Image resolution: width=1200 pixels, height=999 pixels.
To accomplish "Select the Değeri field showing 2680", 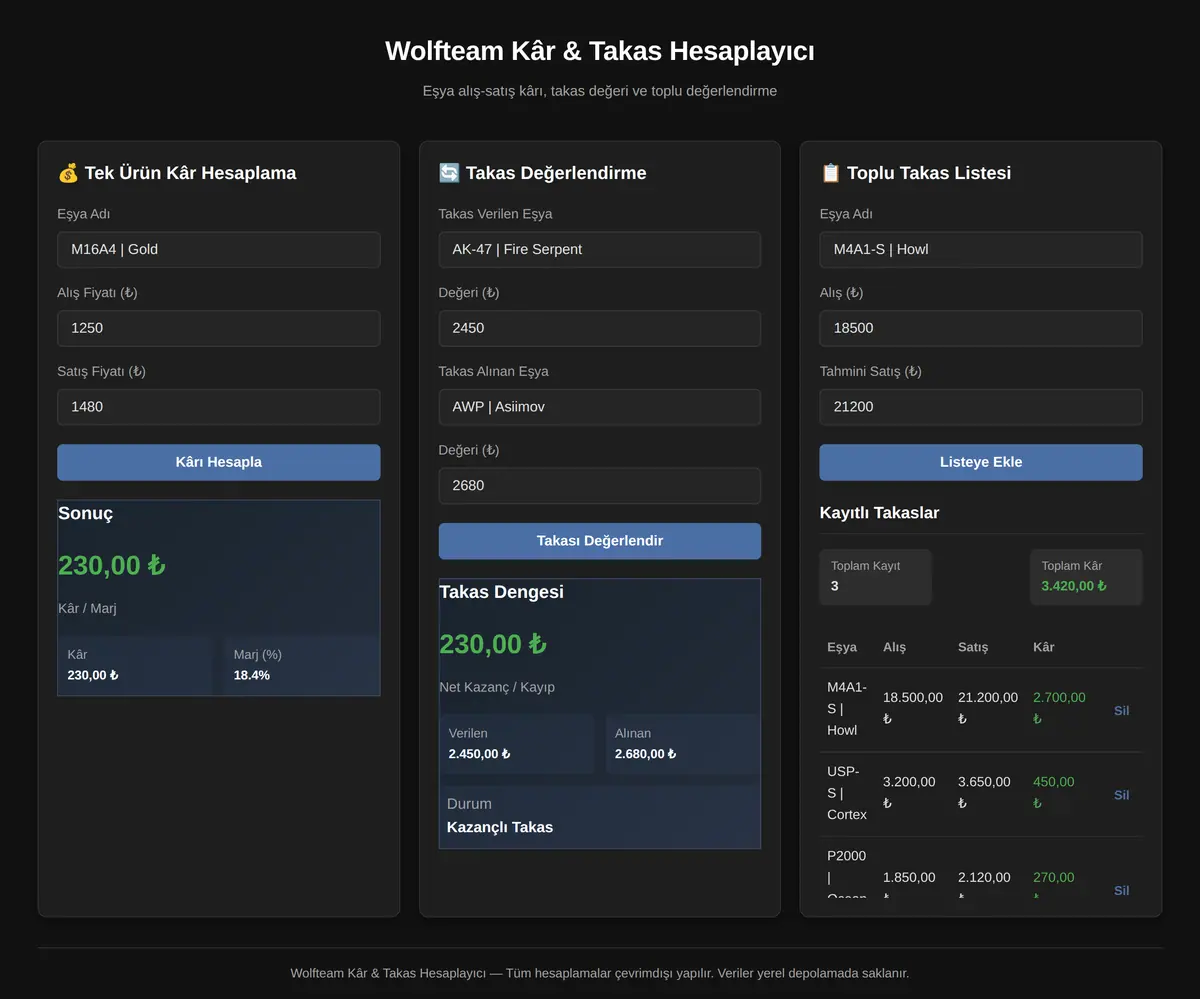I will point(600,486).
